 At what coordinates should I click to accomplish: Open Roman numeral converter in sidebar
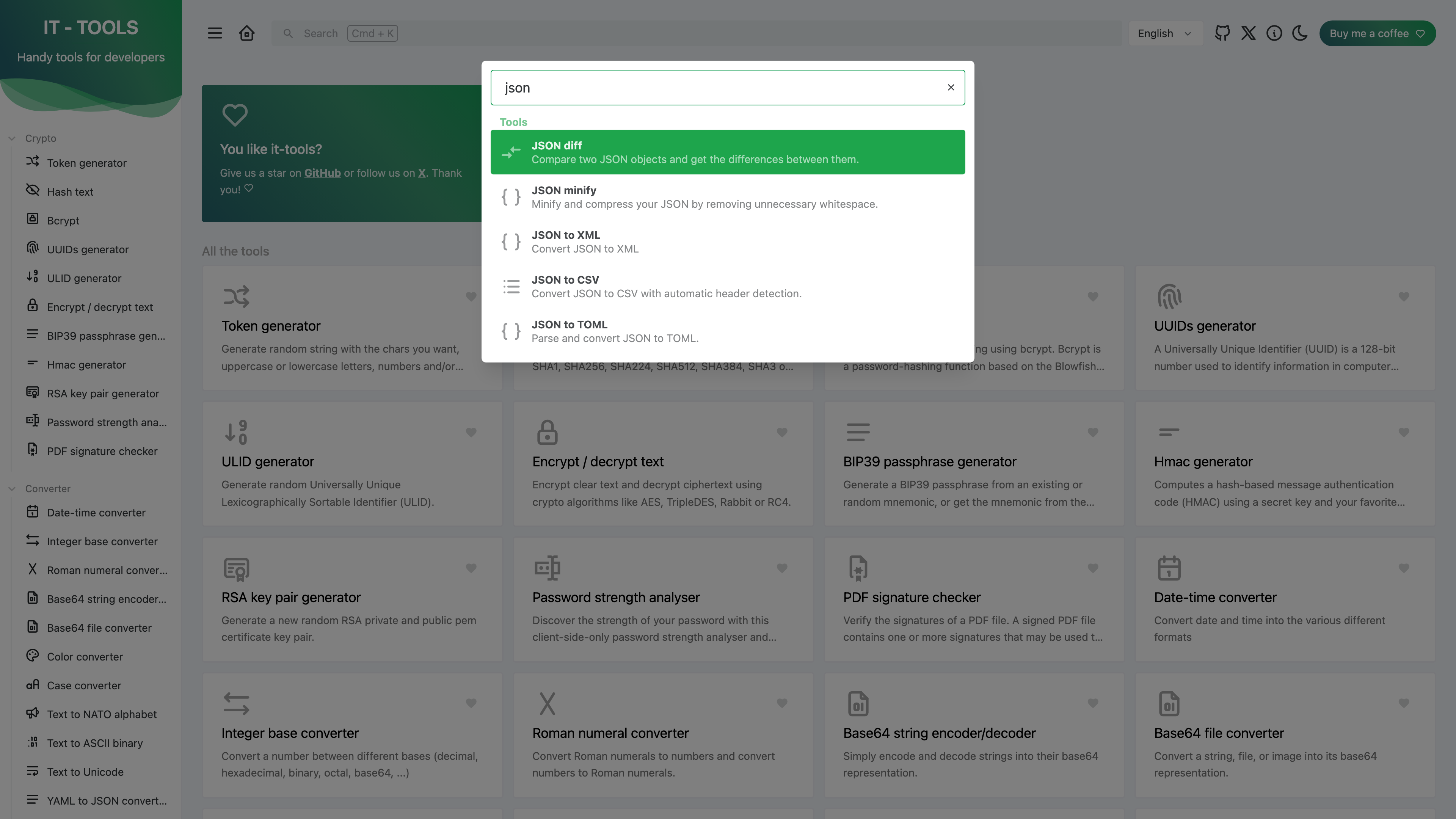tap(96, 570)
